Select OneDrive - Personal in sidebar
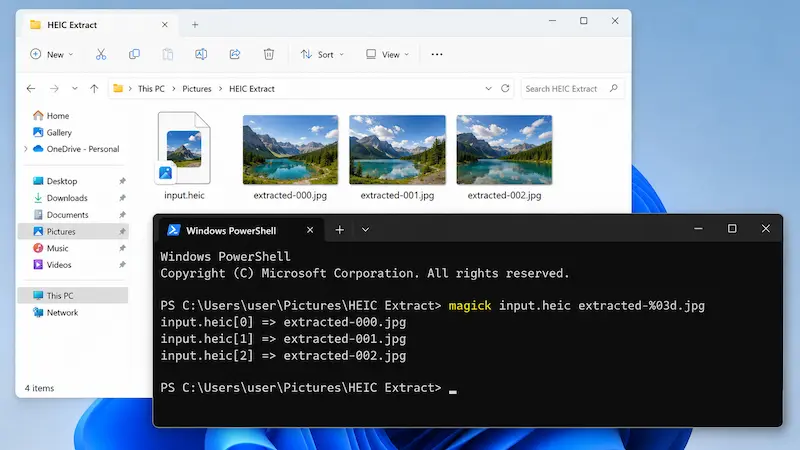Image resolution: width=800 pixels, height=450 pixels. coord(76,149)
